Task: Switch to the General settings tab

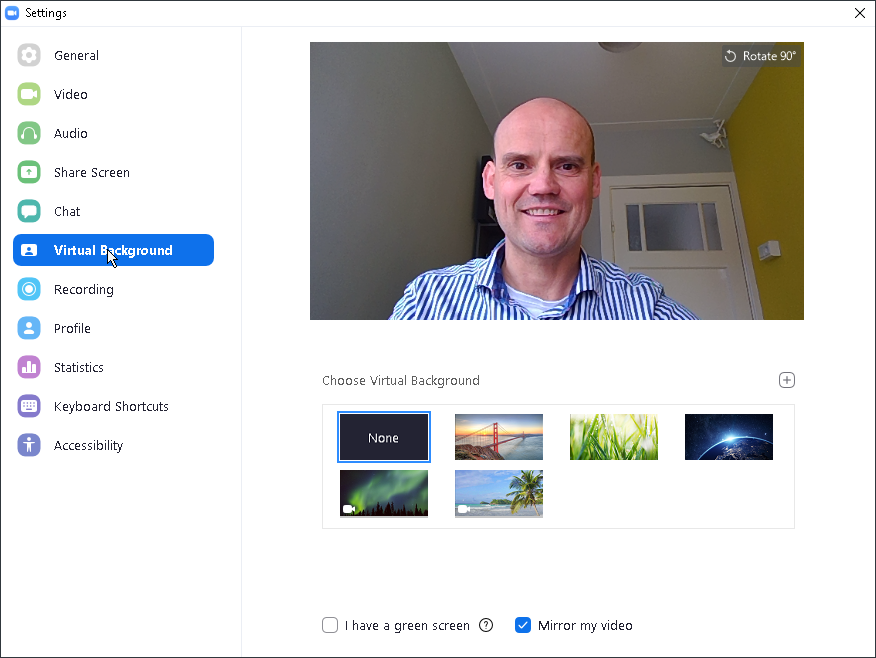Action: 77,55
